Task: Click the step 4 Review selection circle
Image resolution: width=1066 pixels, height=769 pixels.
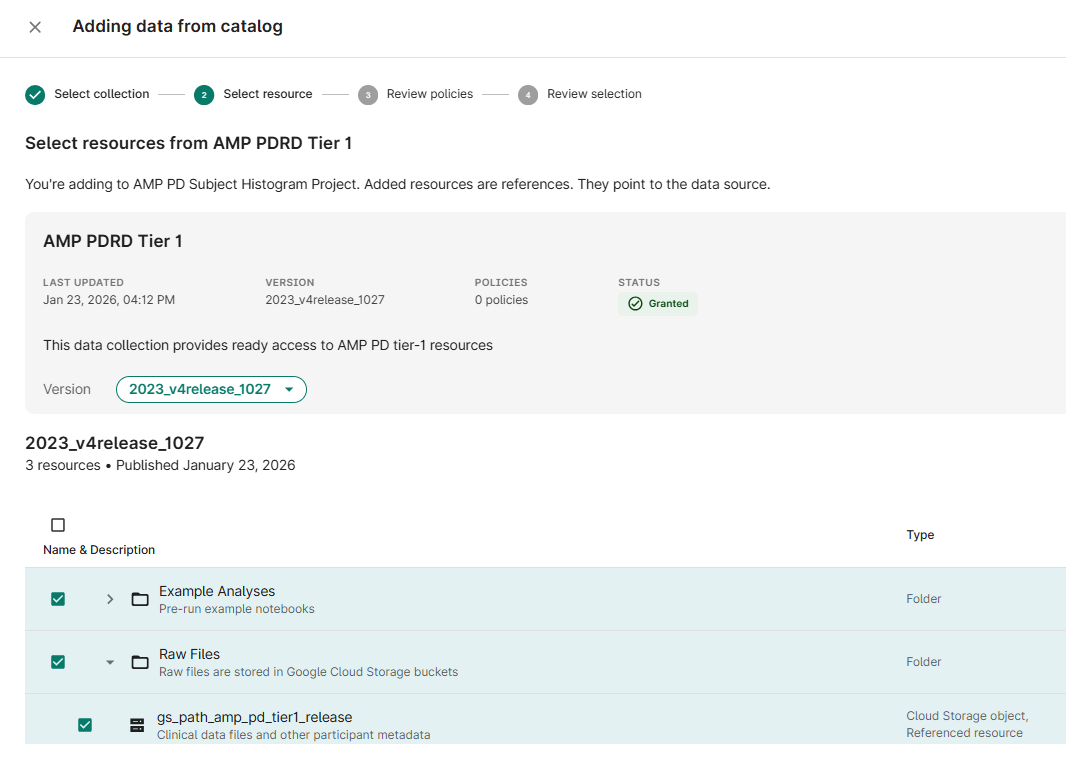Action: click(x=528, y=95)
